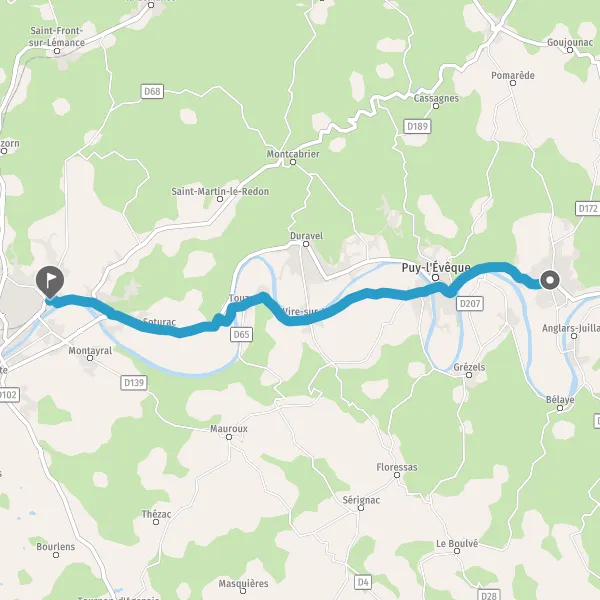Click the route end circle marker

pos(550,280)
